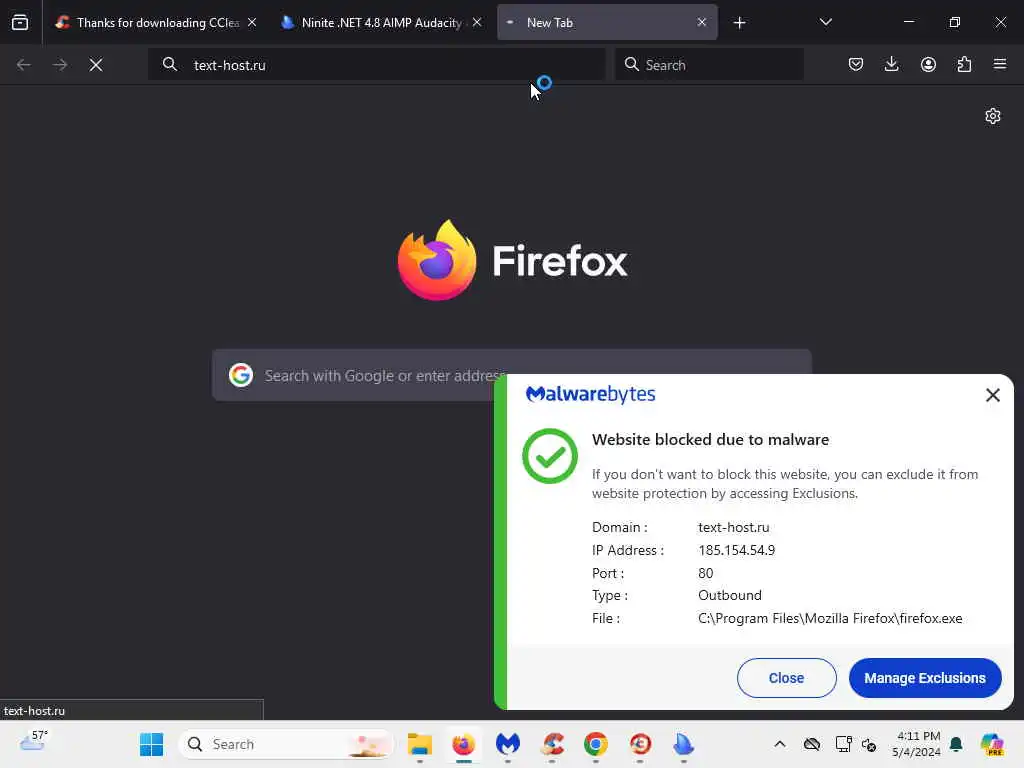Screen dimensions: 1024x768
Task: Open the Windows Start menu
Action: (152, 744)
